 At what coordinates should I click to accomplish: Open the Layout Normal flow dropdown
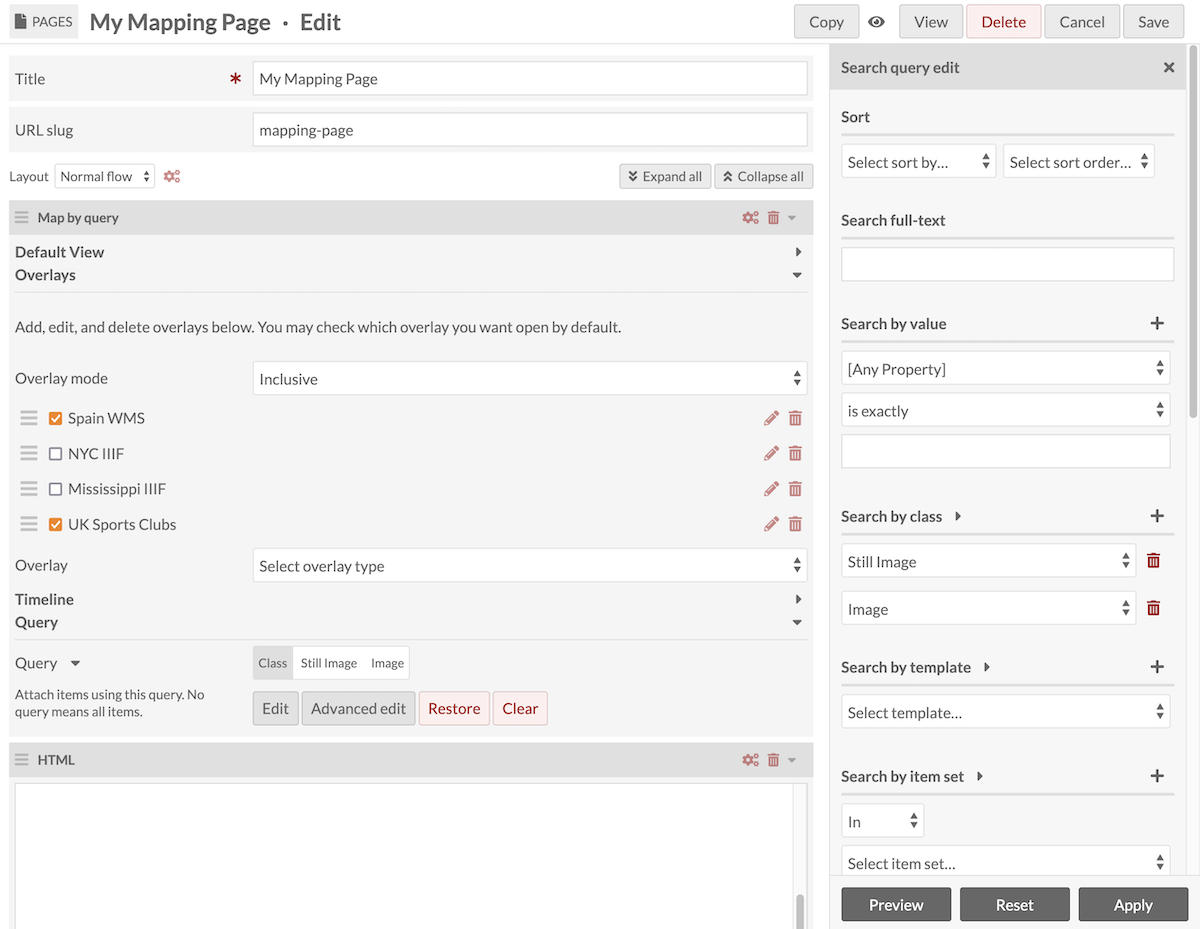(x=105, y=176)
